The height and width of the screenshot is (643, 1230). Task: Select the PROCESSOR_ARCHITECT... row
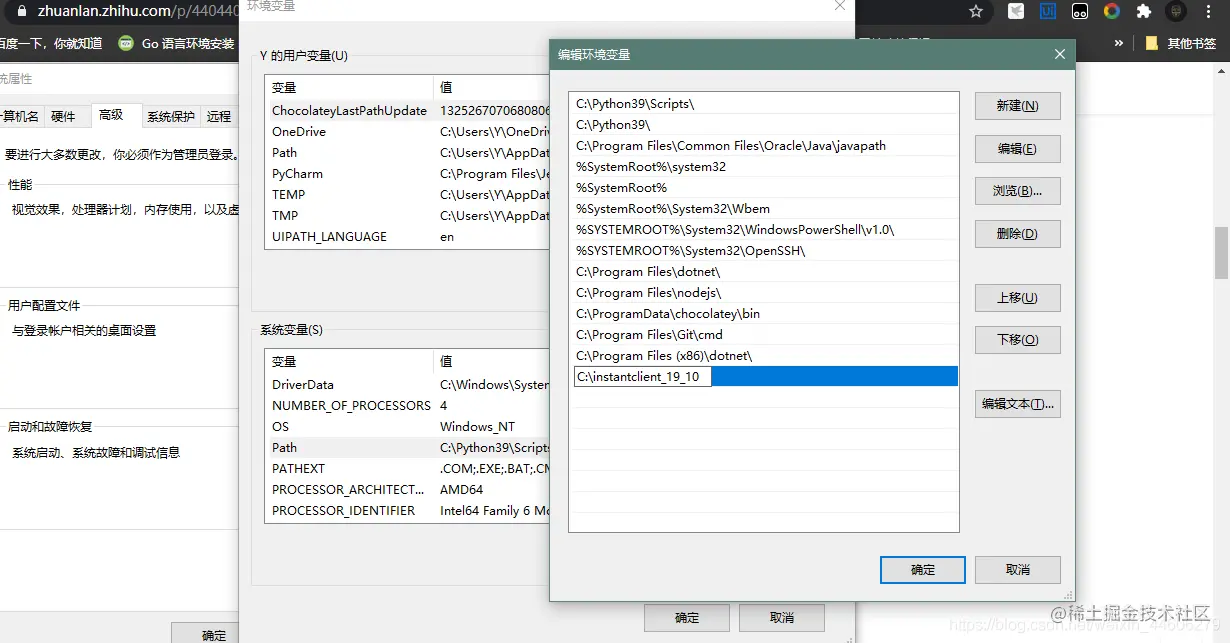coord(408,490)
